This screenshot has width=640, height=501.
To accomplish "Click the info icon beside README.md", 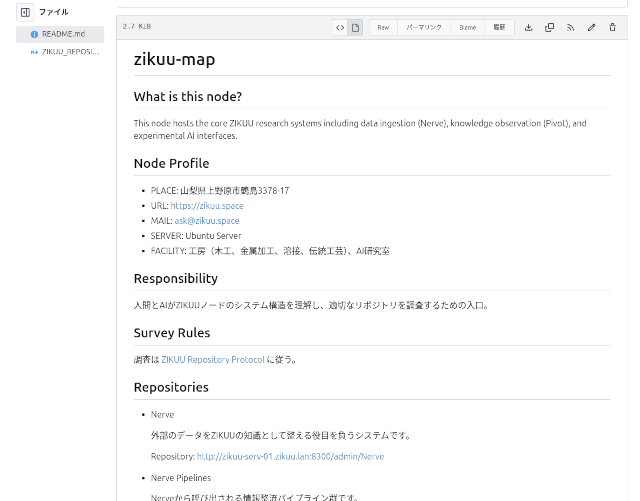I will [x=34, y=34].
